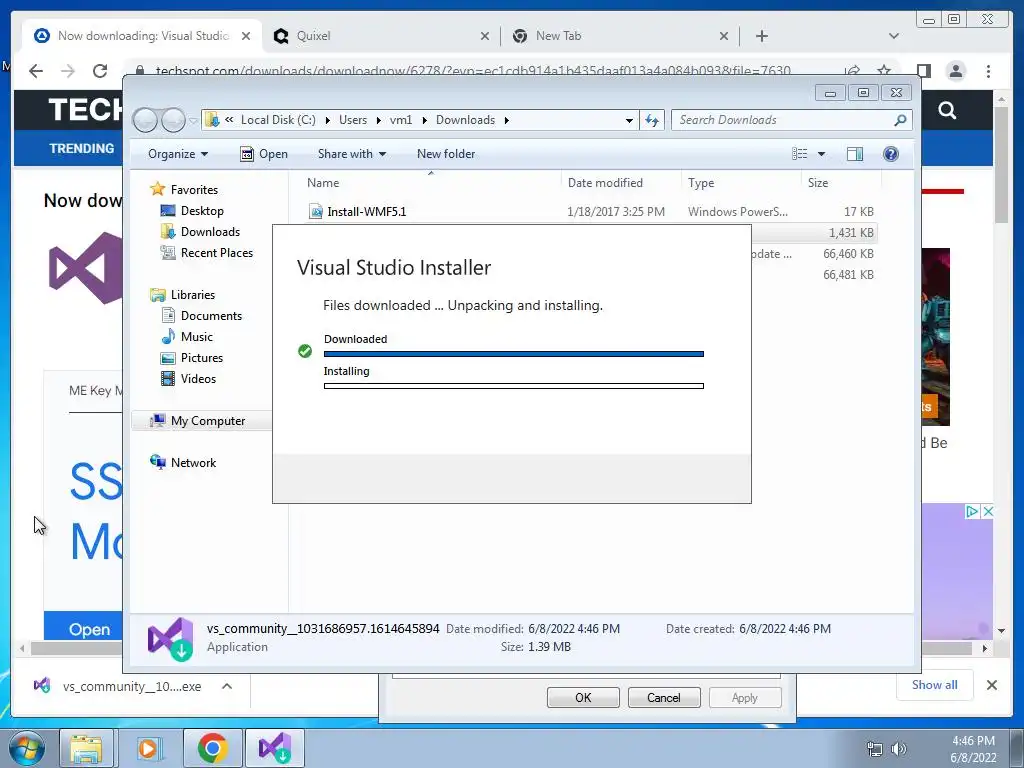The width and height of the screenshot is (1024, 768).
Task: Click the blue Open button on the ad
Action: pos(83,628)
